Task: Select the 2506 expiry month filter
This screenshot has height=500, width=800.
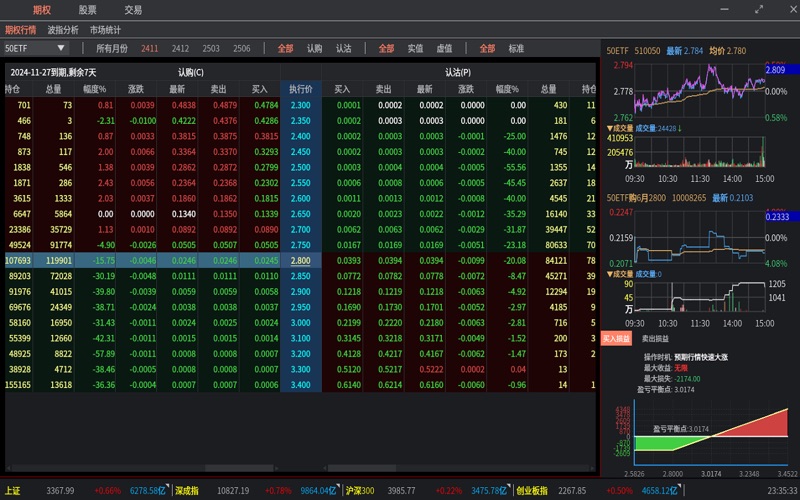Action: pos(241,48)
